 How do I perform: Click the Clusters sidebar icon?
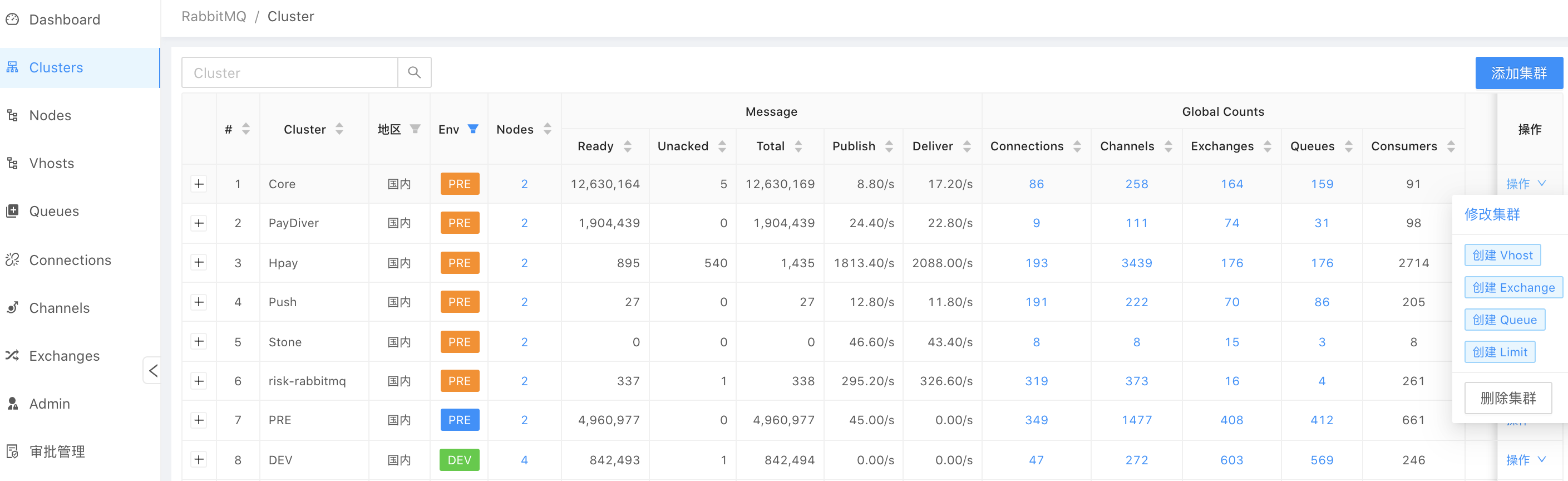pos(12,67)
